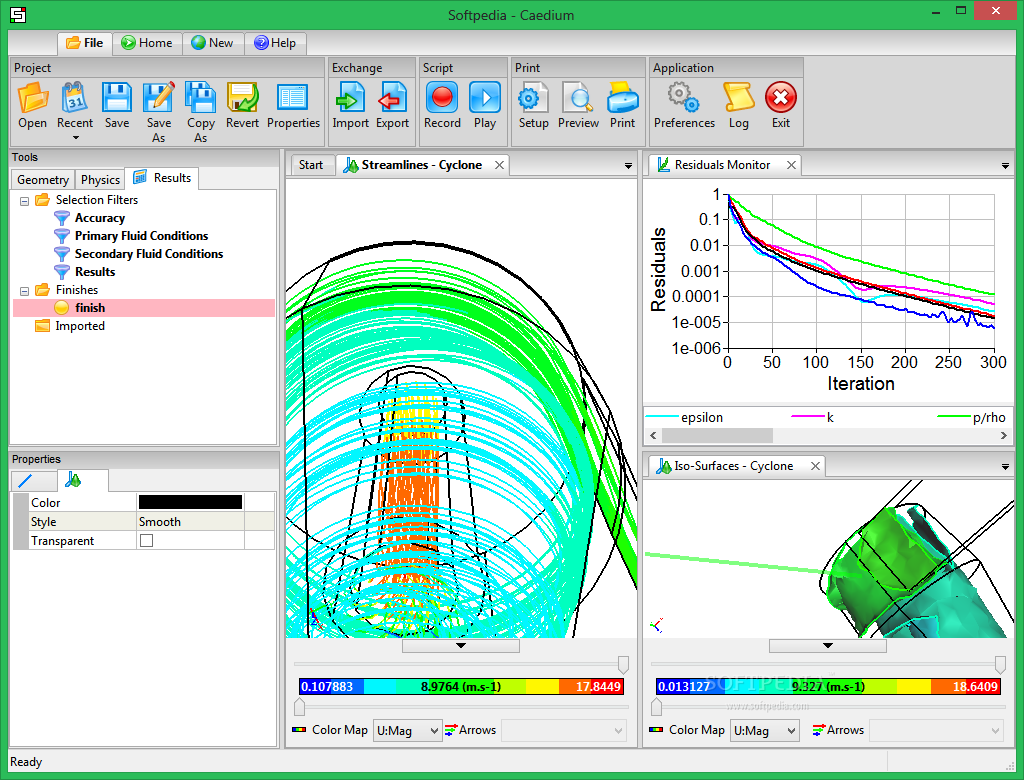This screenshot has width=1024, height=780.
Task: Save the project with Save icon
Action: pos(117,98)
